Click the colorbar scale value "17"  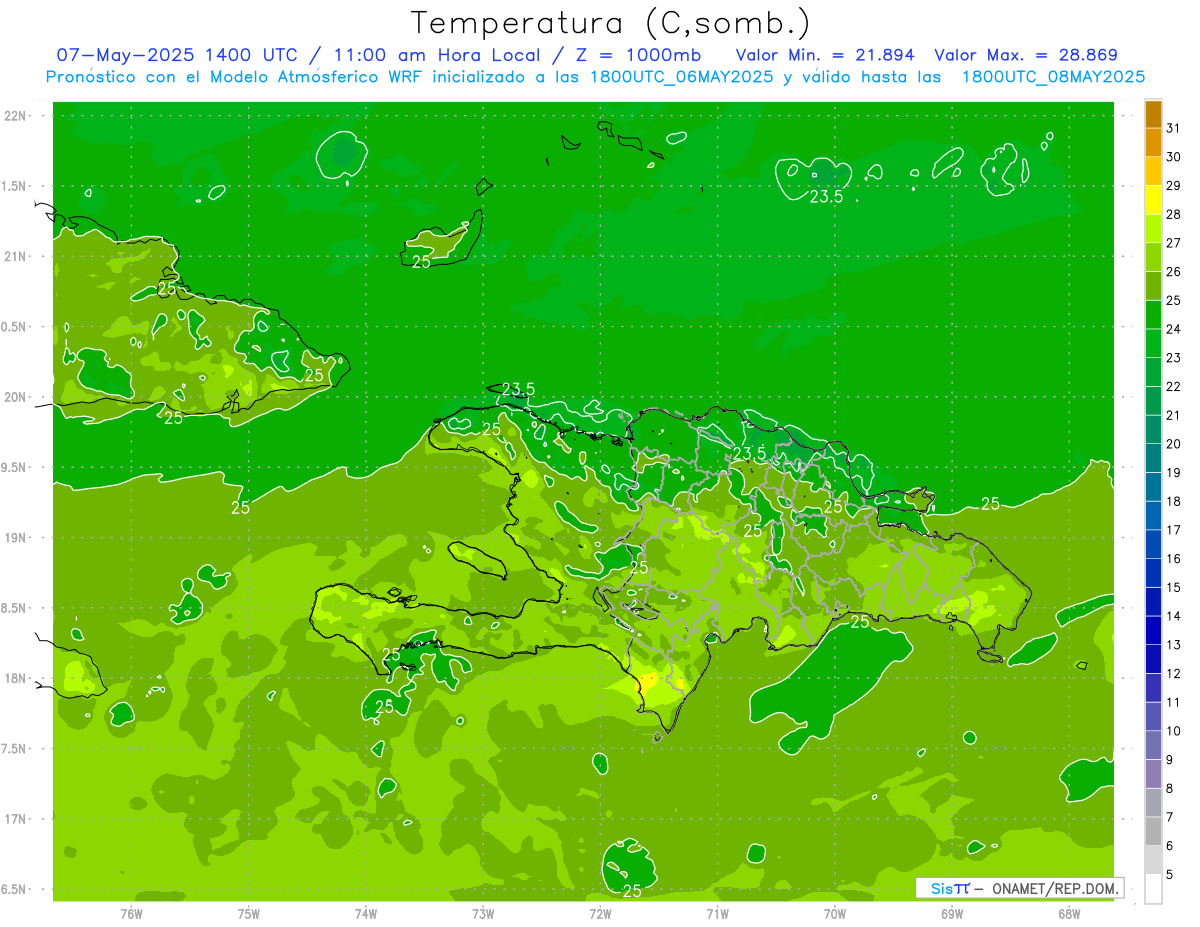(x=1174, y=530)
